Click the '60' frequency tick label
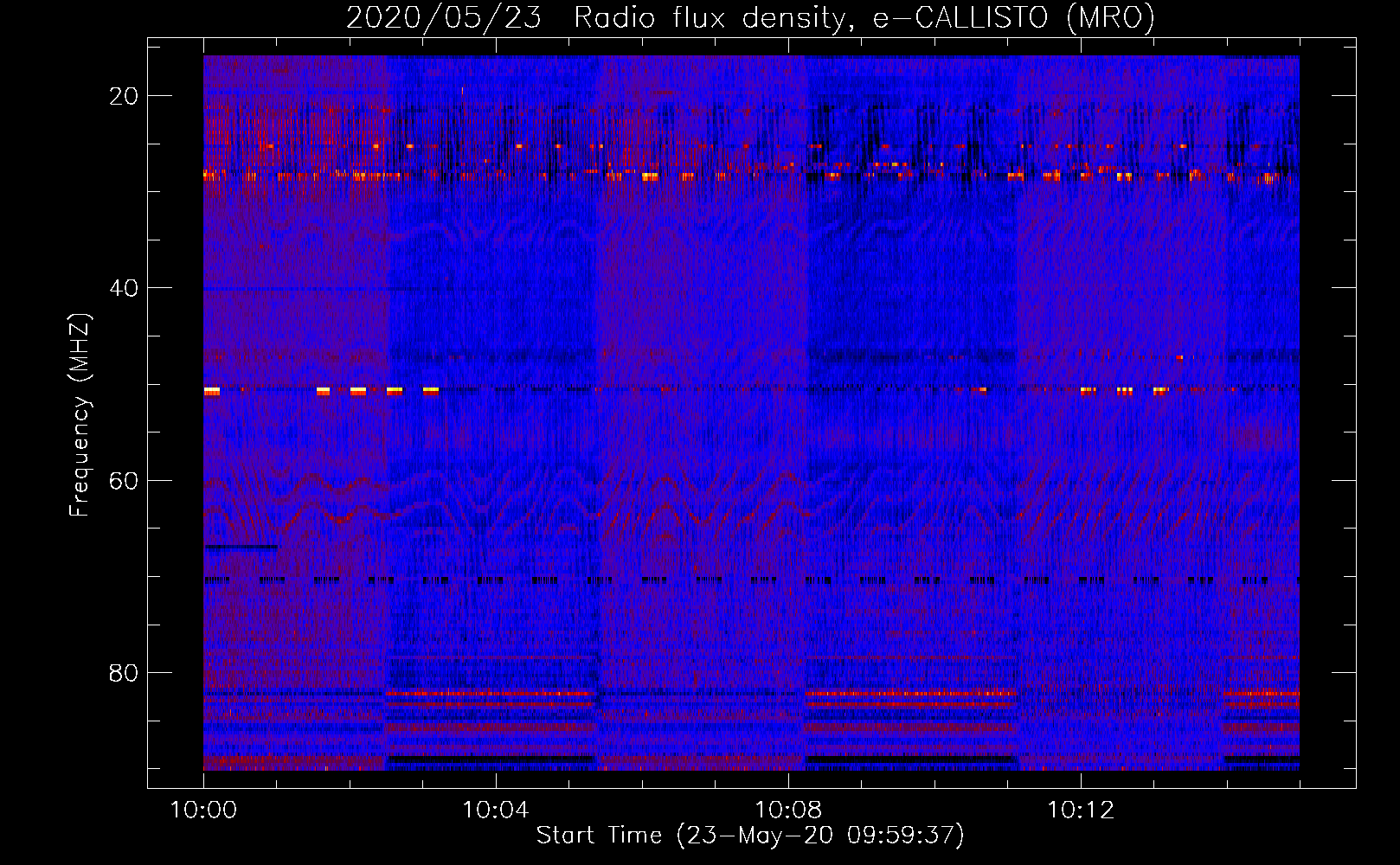 (x=124, y=480)
